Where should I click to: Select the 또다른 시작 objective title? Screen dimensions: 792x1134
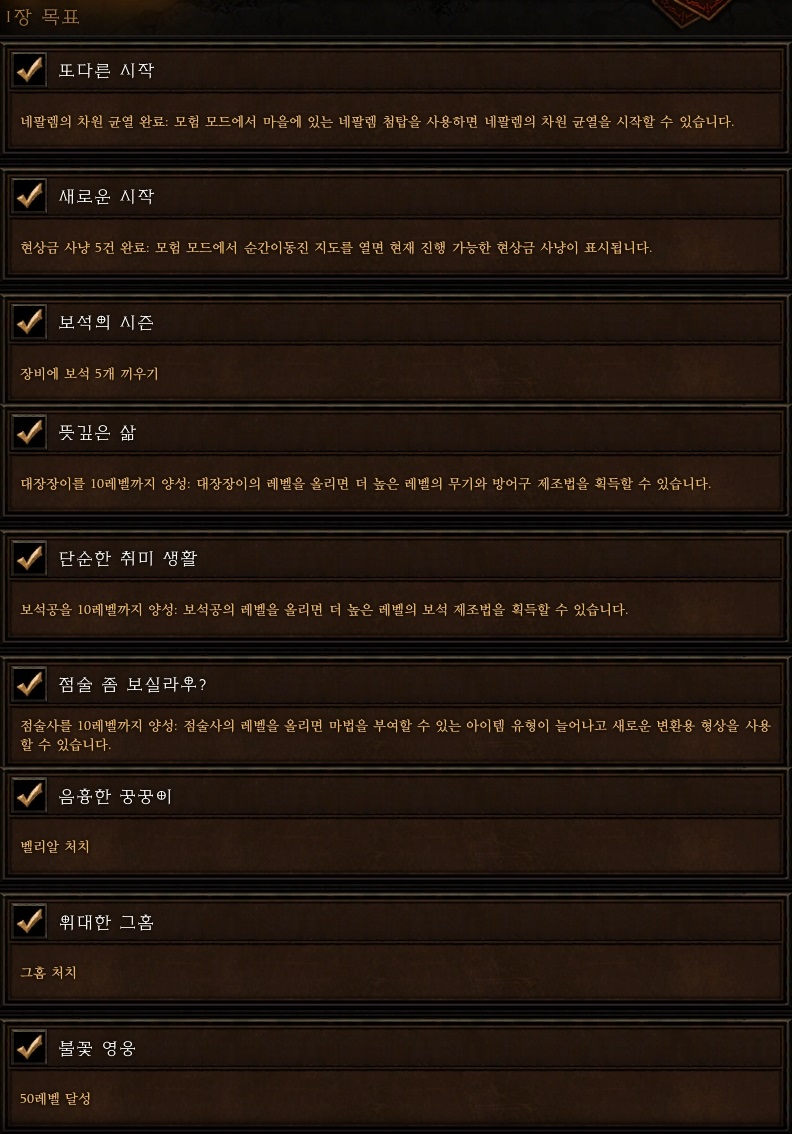pos(106,70)
